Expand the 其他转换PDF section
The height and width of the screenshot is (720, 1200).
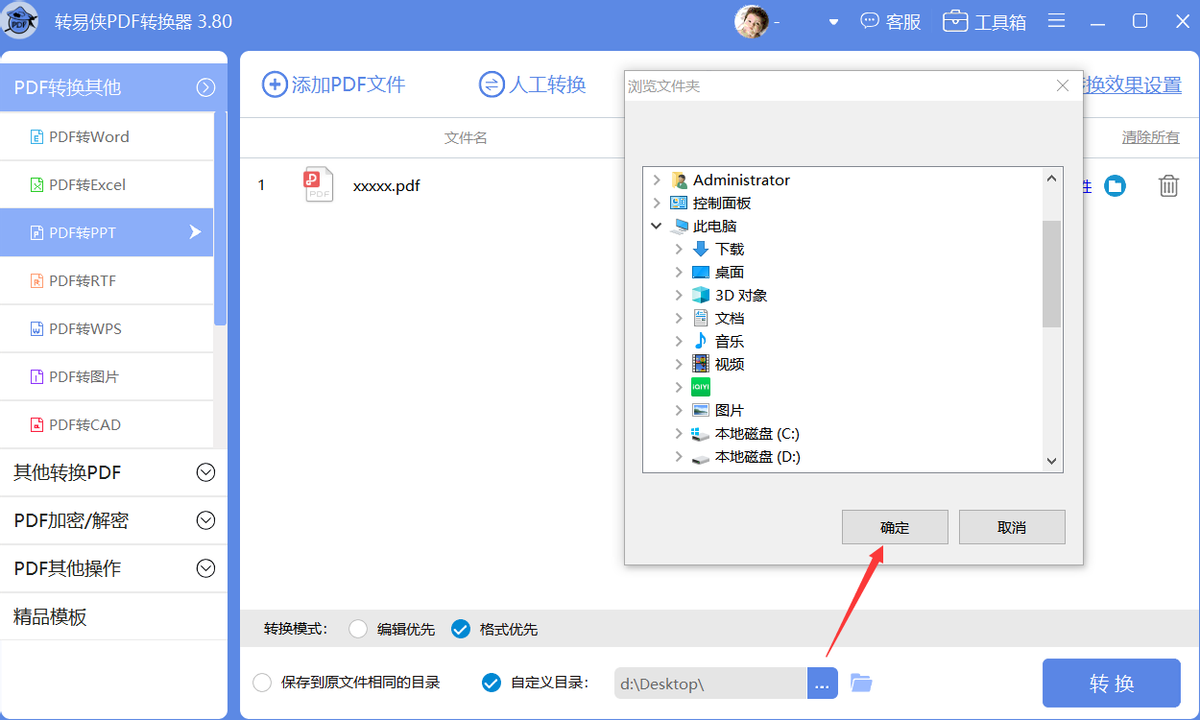(x=206, y=473)
